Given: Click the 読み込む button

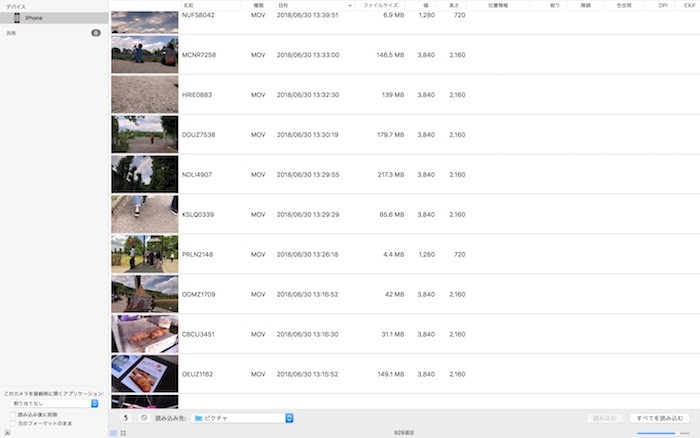Looking at the screenshot, I should coord(605,417).
